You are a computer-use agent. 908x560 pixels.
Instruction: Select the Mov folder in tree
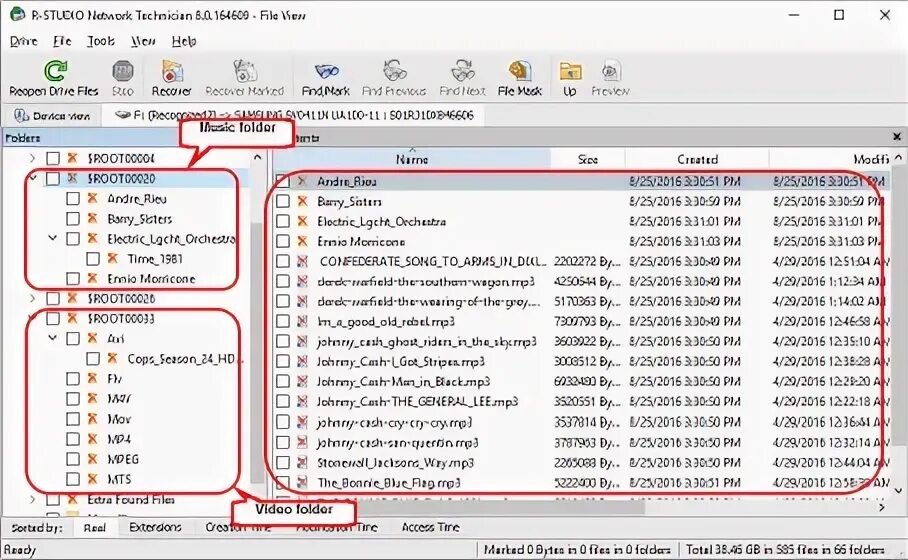(x=119, y=419)
